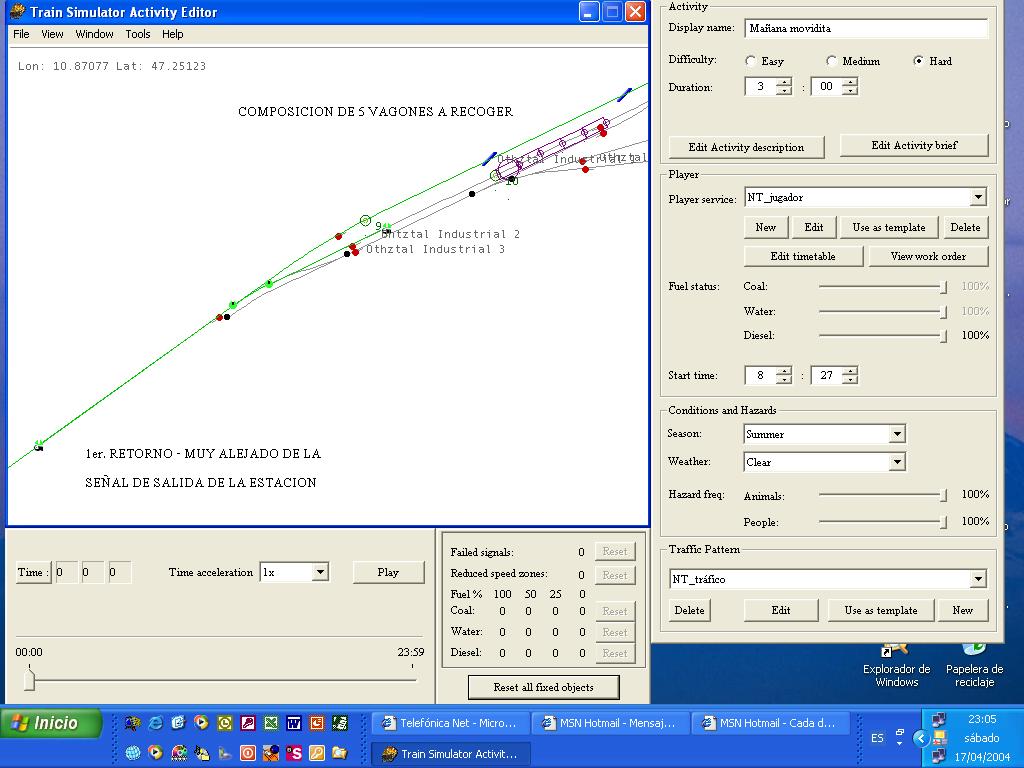1024x768 pixels.
Task: Click the activity Display name text field
Action: click(865, 28)
